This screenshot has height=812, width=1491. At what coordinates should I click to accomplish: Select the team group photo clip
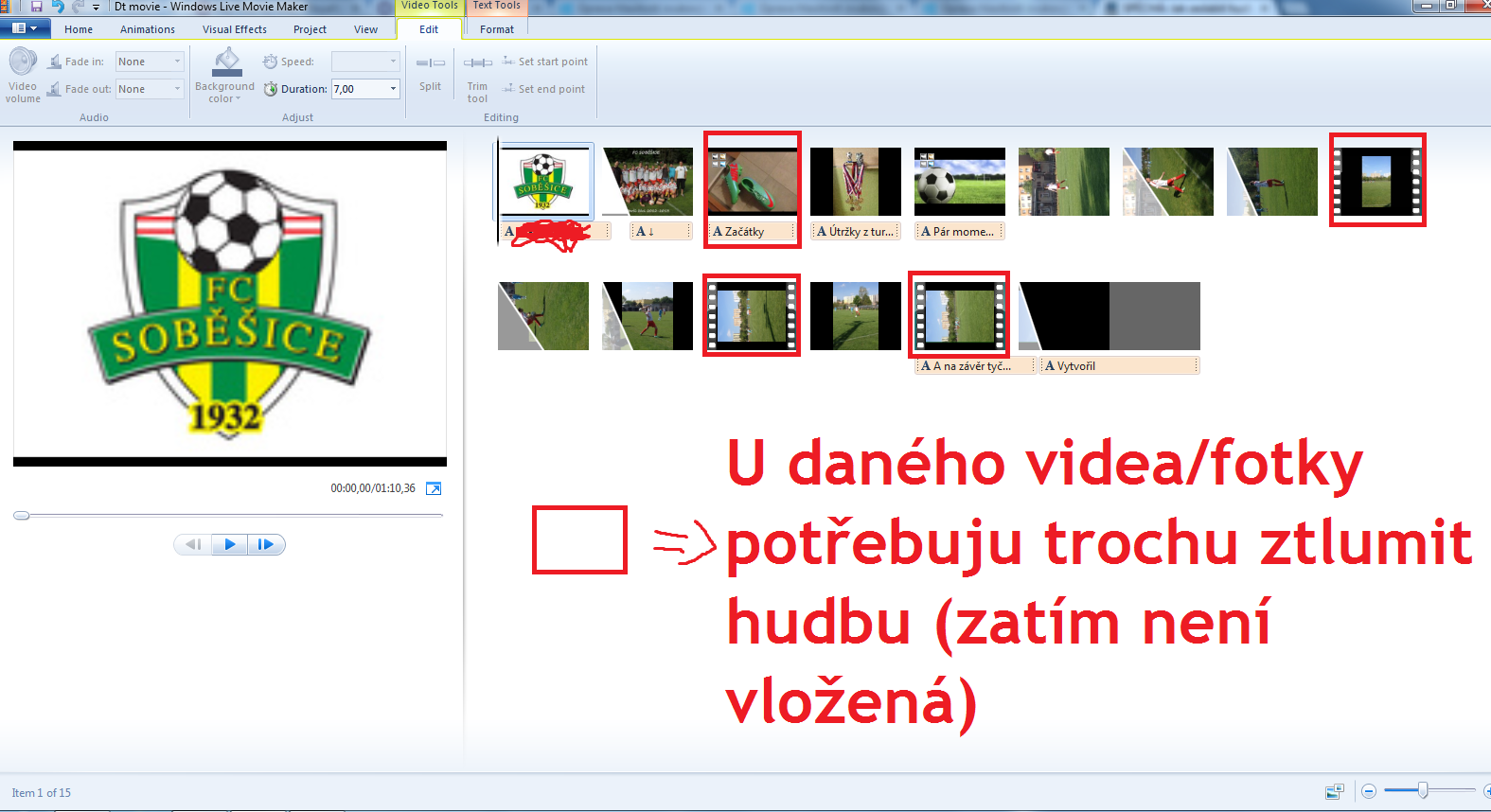tap(648, 182)
